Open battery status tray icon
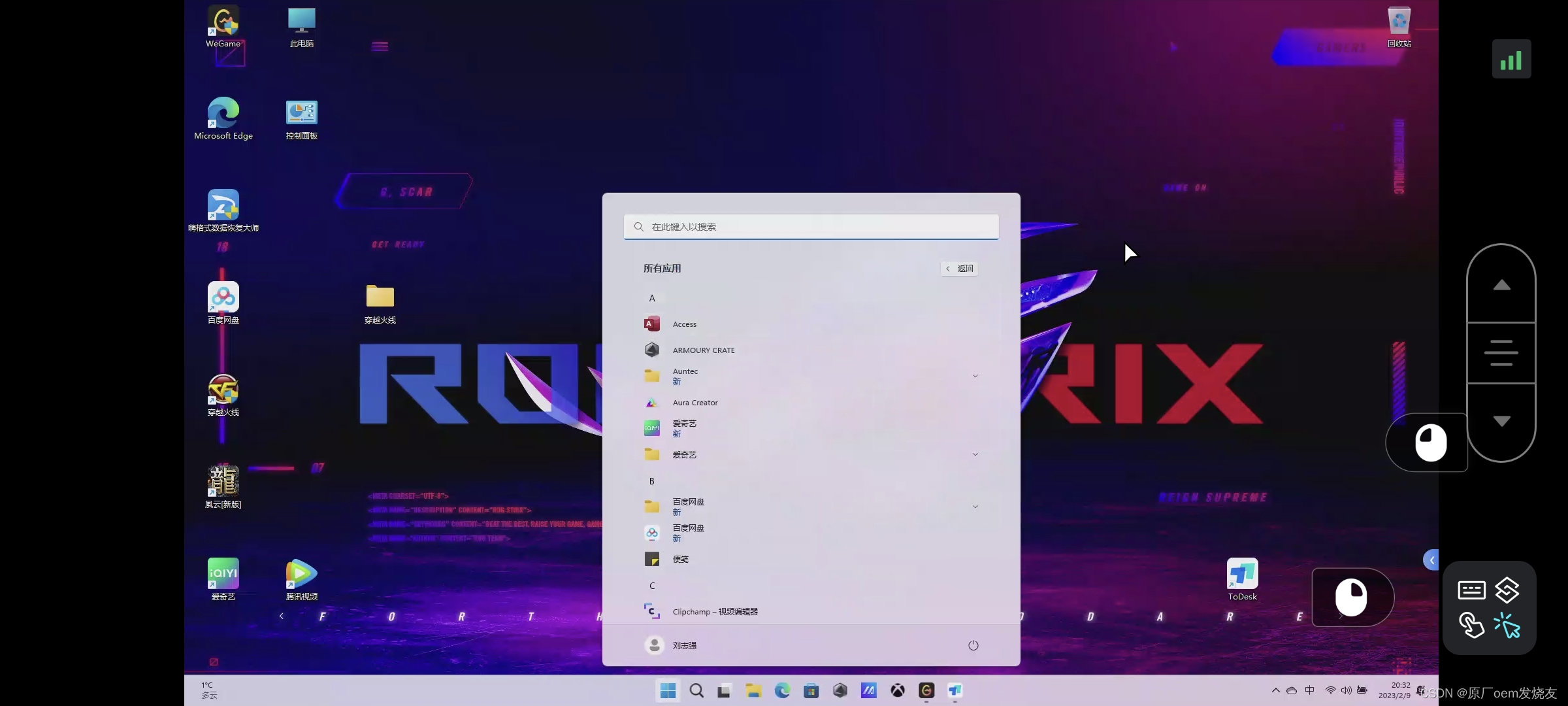1568x706 pixels. click(1362, 690)
